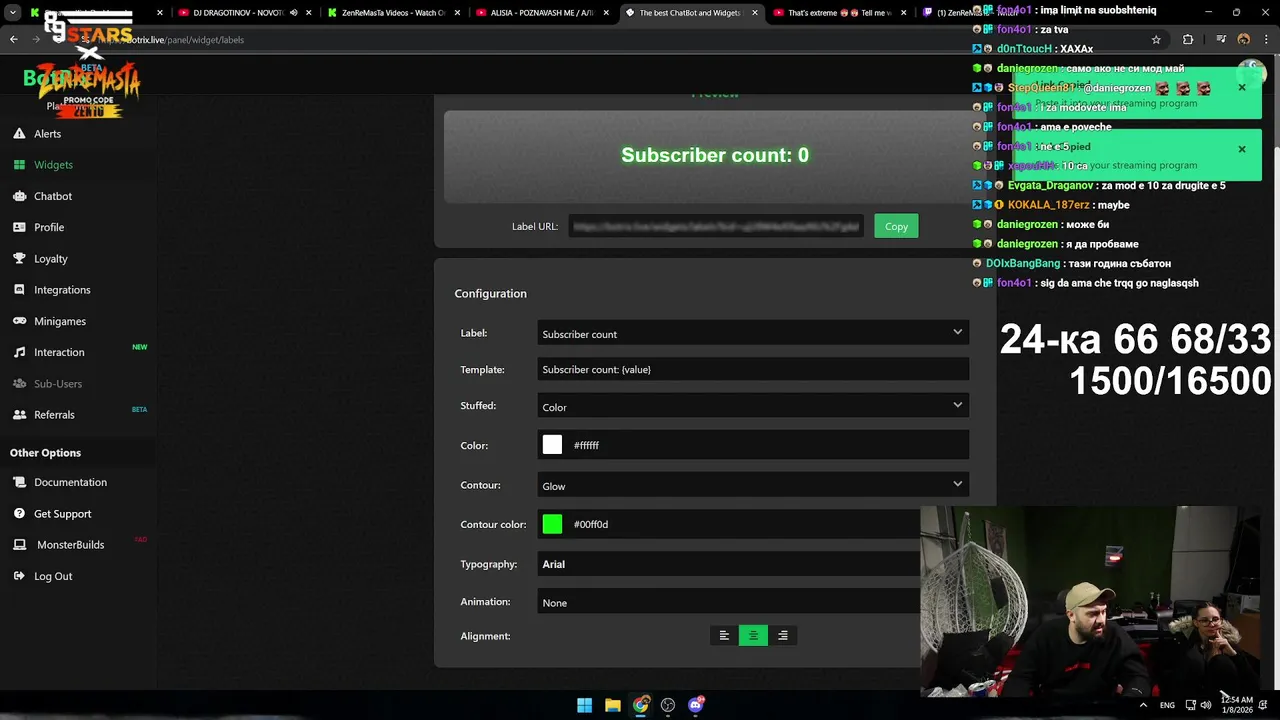The image size is (1280, 720).
Task: Open the clock showing 12:54 AM
Action: [x=1237, y=705]
